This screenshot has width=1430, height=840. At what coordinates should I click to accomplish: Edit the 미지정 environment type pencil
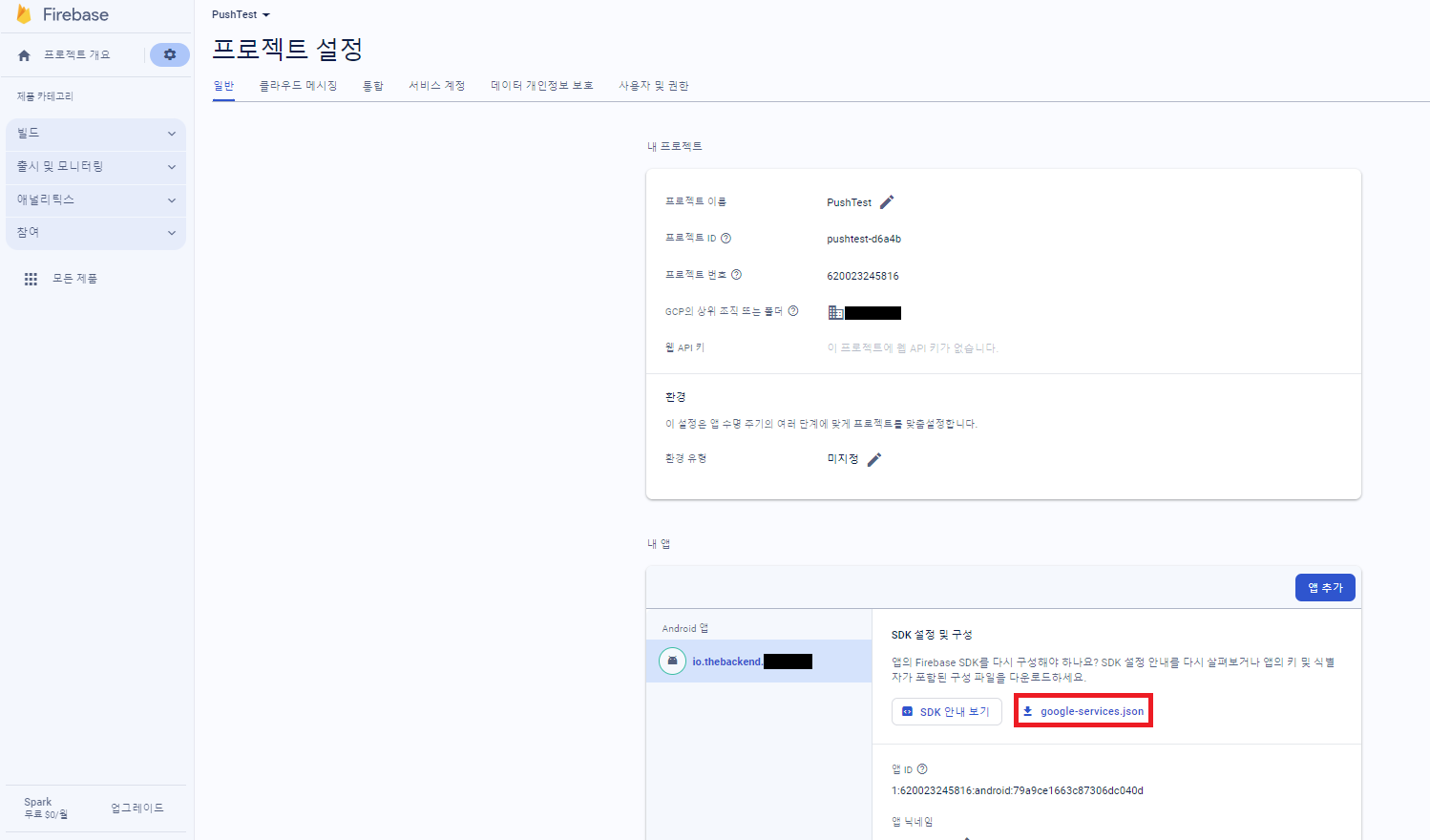[x=874, y=459]
